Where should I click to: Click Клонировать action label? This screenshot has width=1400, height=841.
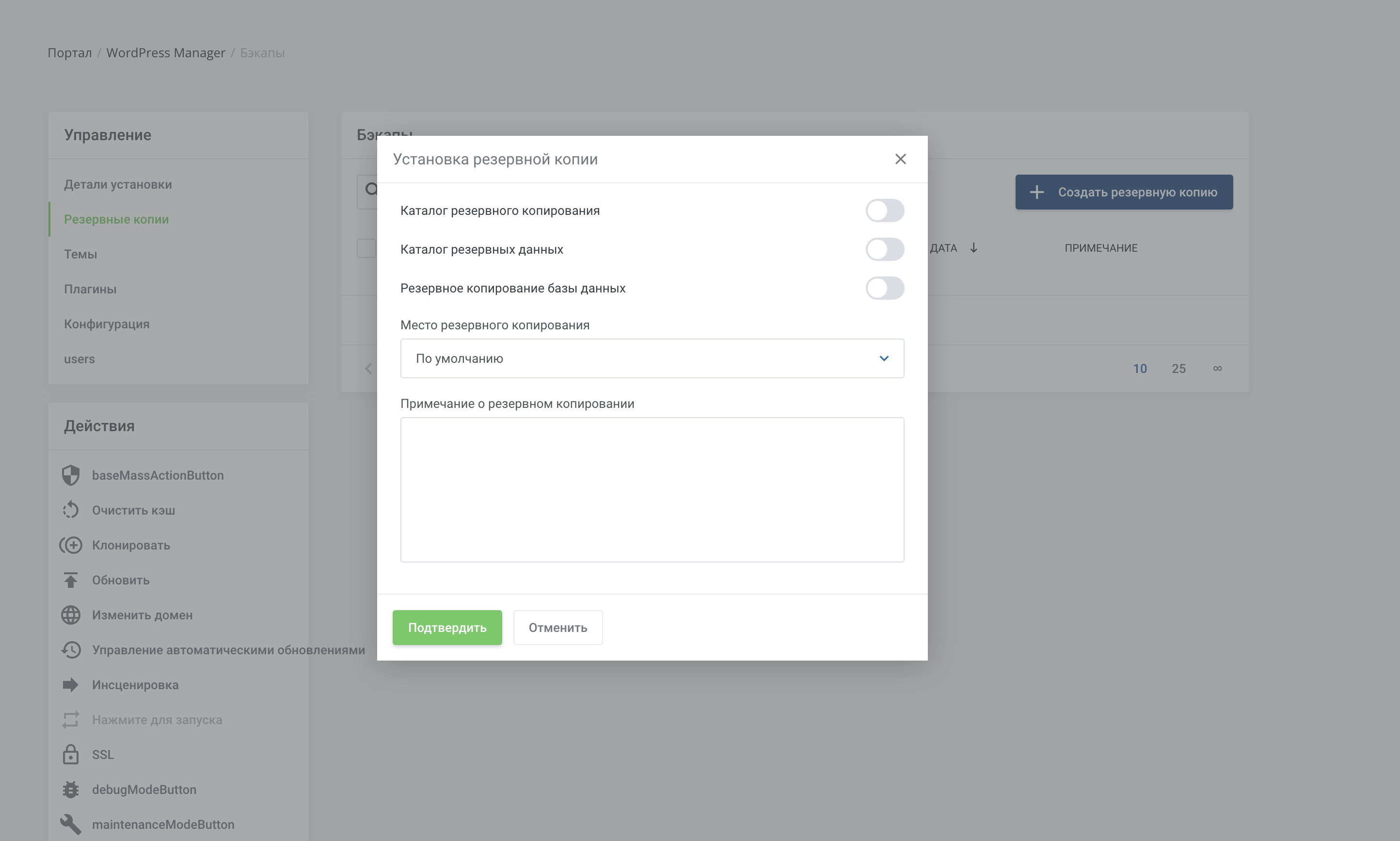tap(131, 545)
